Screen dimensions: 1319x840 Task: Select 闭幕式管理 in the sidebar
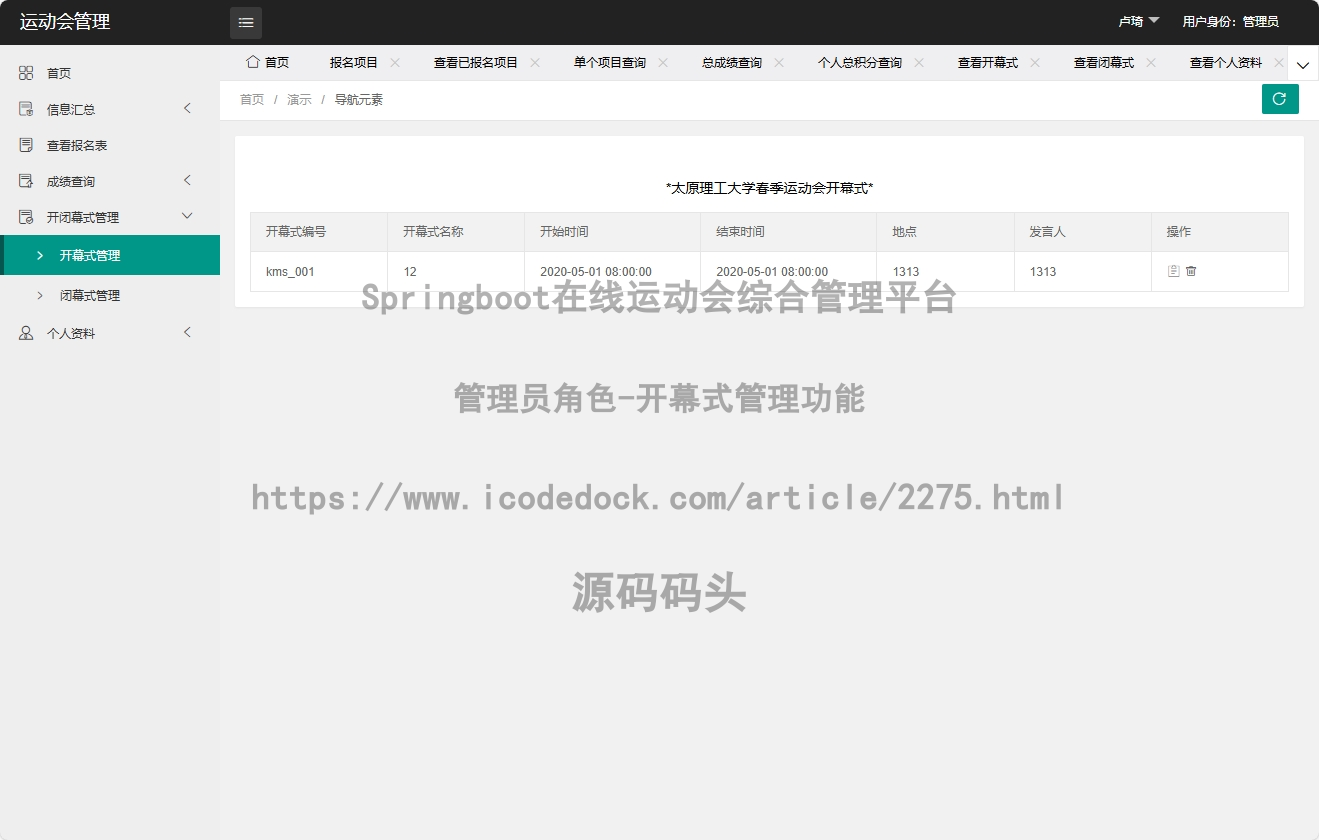[110, 295]
